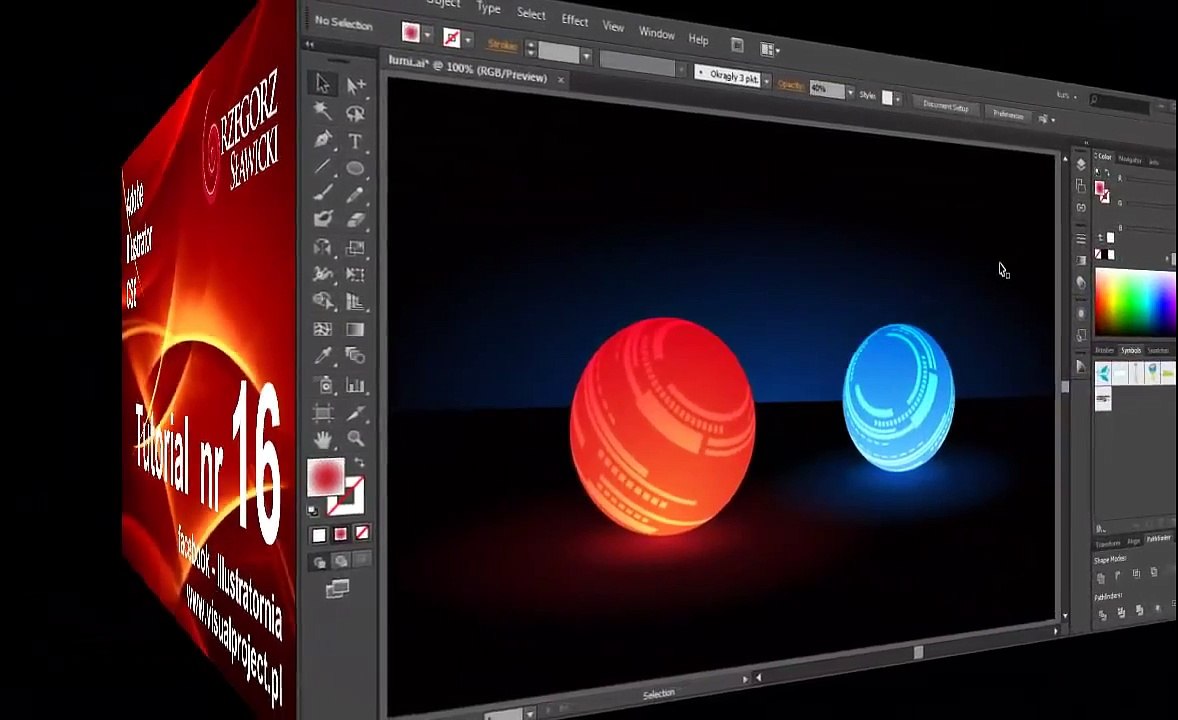Swap fill and stroke arrows
This screenshot has height=720, width=1178.
pyautogui.click(x=360, y=462)
